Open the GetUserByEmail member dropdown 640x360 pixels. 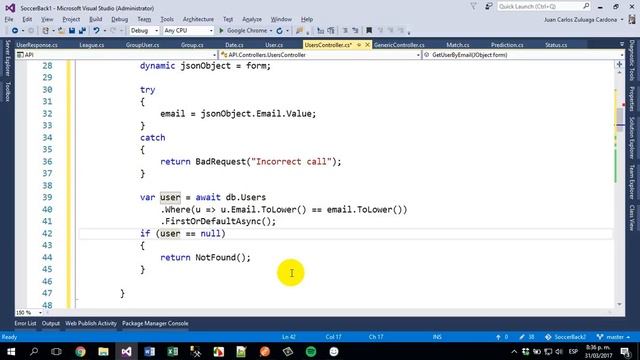(x=523, y=55)
